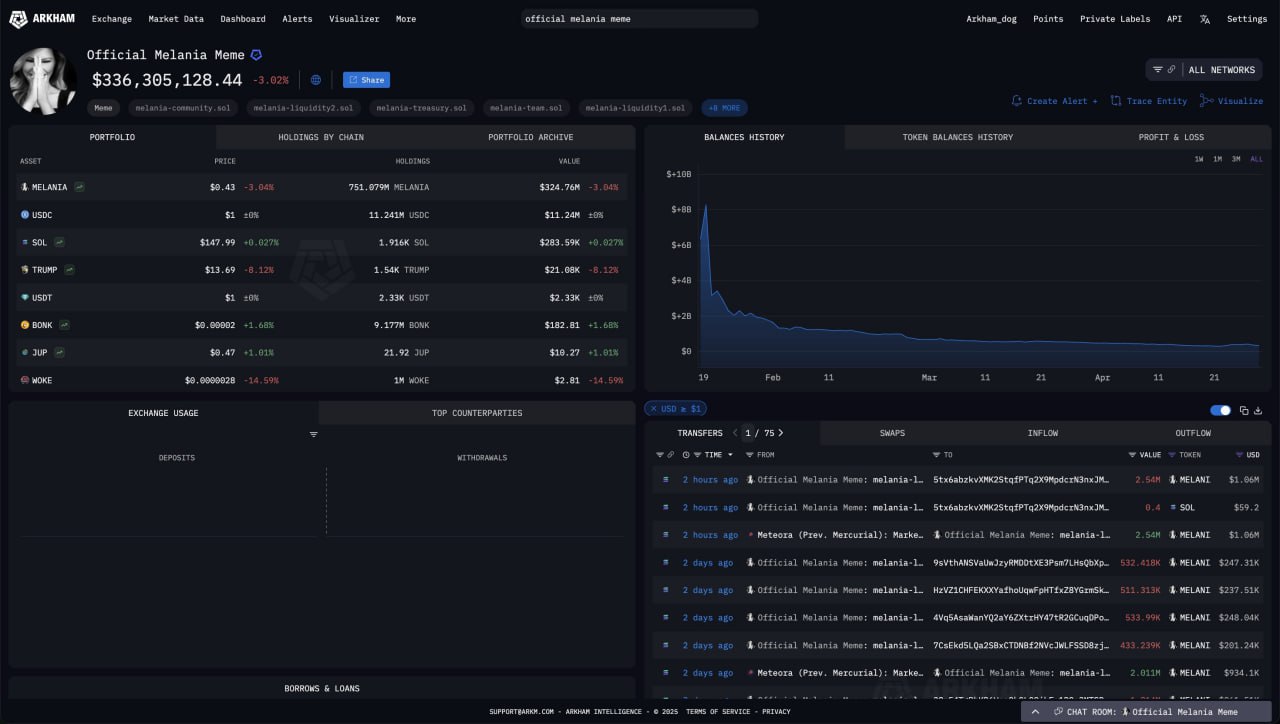
Task: Switch to Inflow tab
Action: coord(1043,433)
